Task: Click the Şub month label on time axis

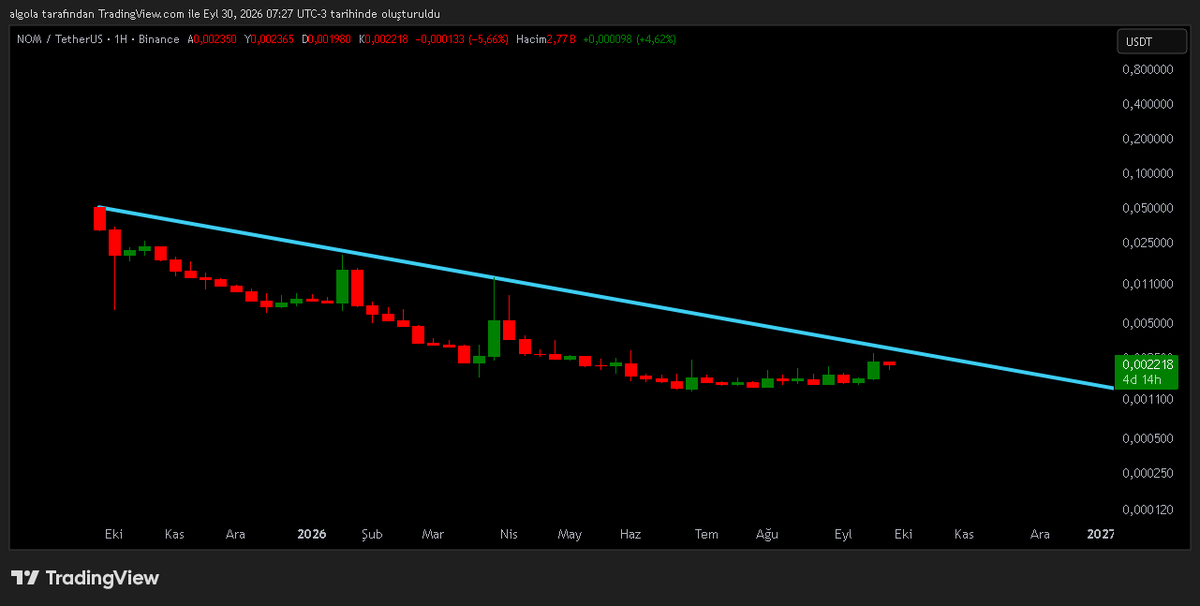Action: click(372, 534)
